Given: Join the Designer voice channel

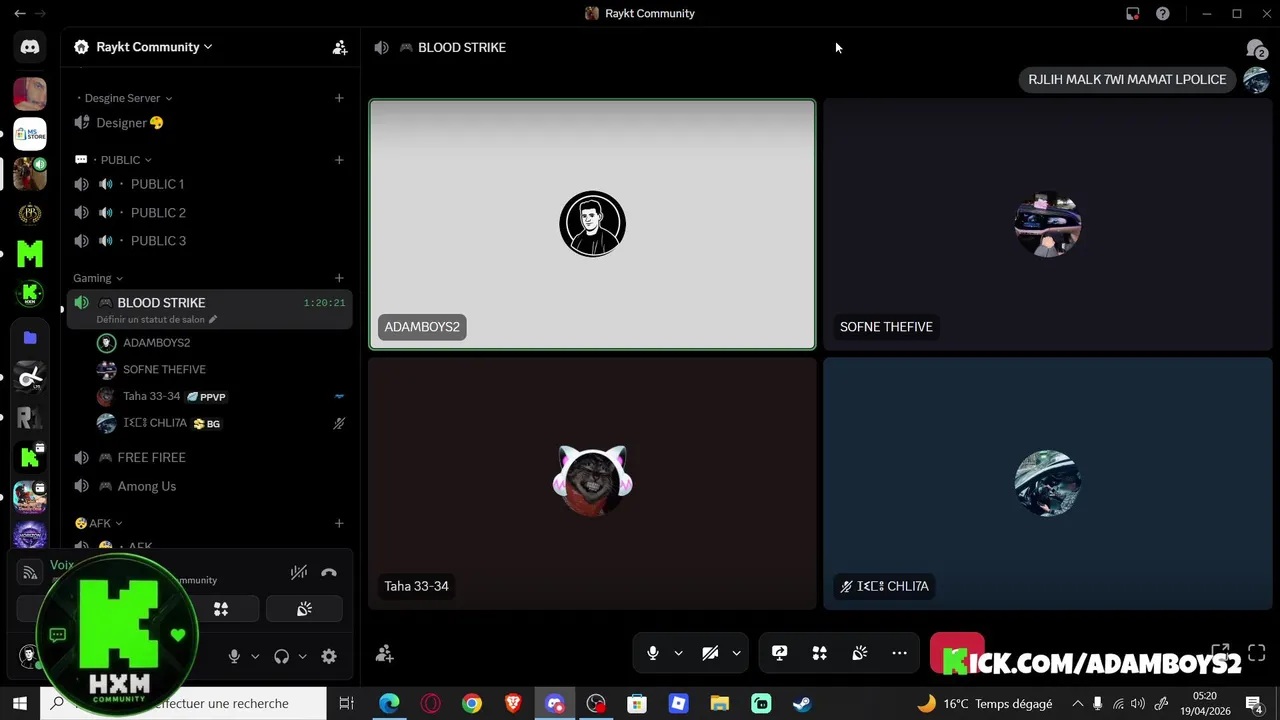Looking at the screenshot, I should (x=209, y=123).
